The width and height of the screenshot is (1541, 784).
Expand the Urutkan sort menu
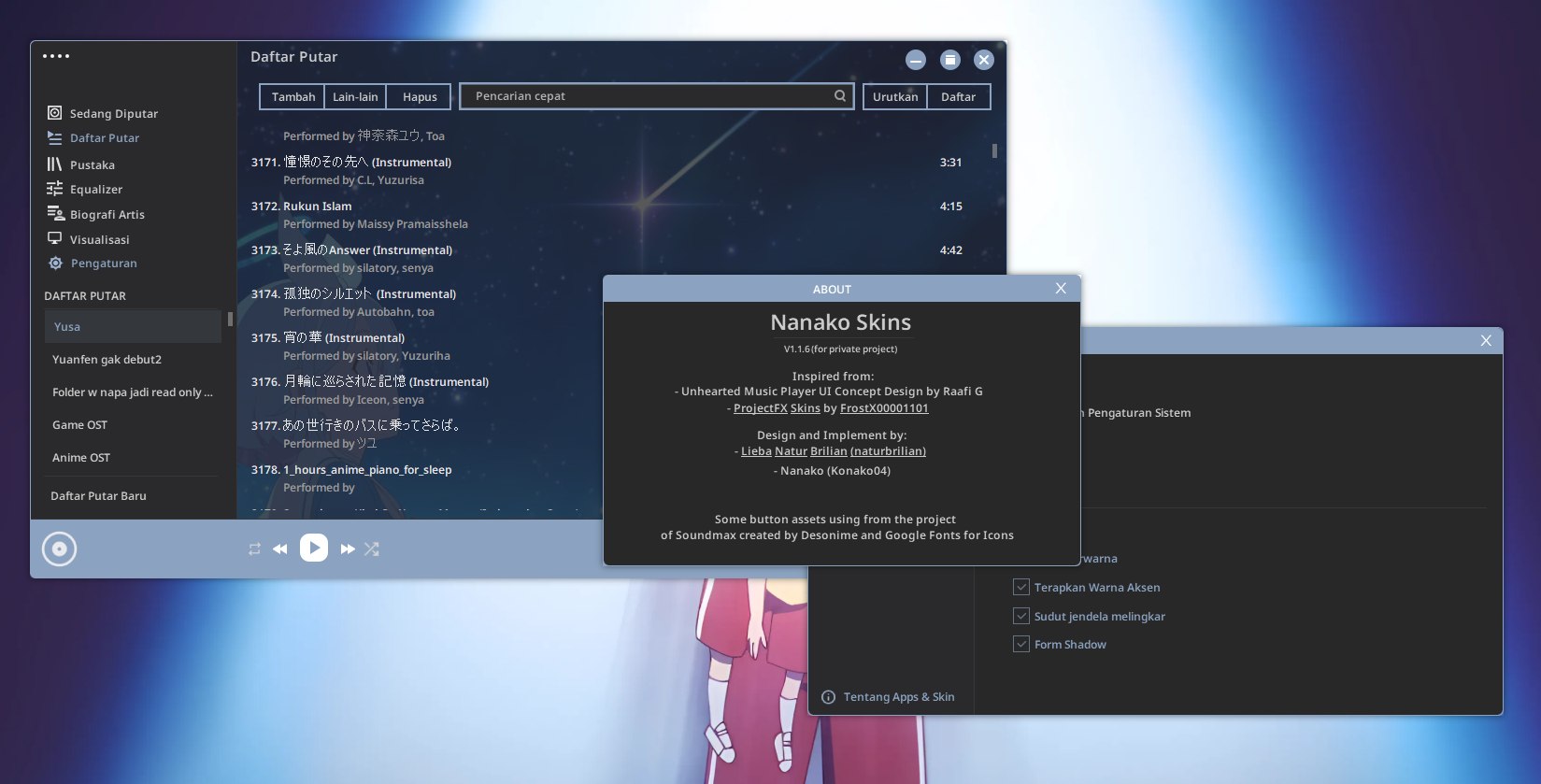point(894,97)
